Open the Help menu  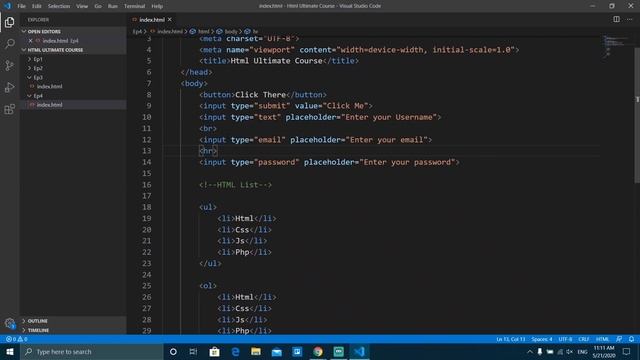coord(157,6)
